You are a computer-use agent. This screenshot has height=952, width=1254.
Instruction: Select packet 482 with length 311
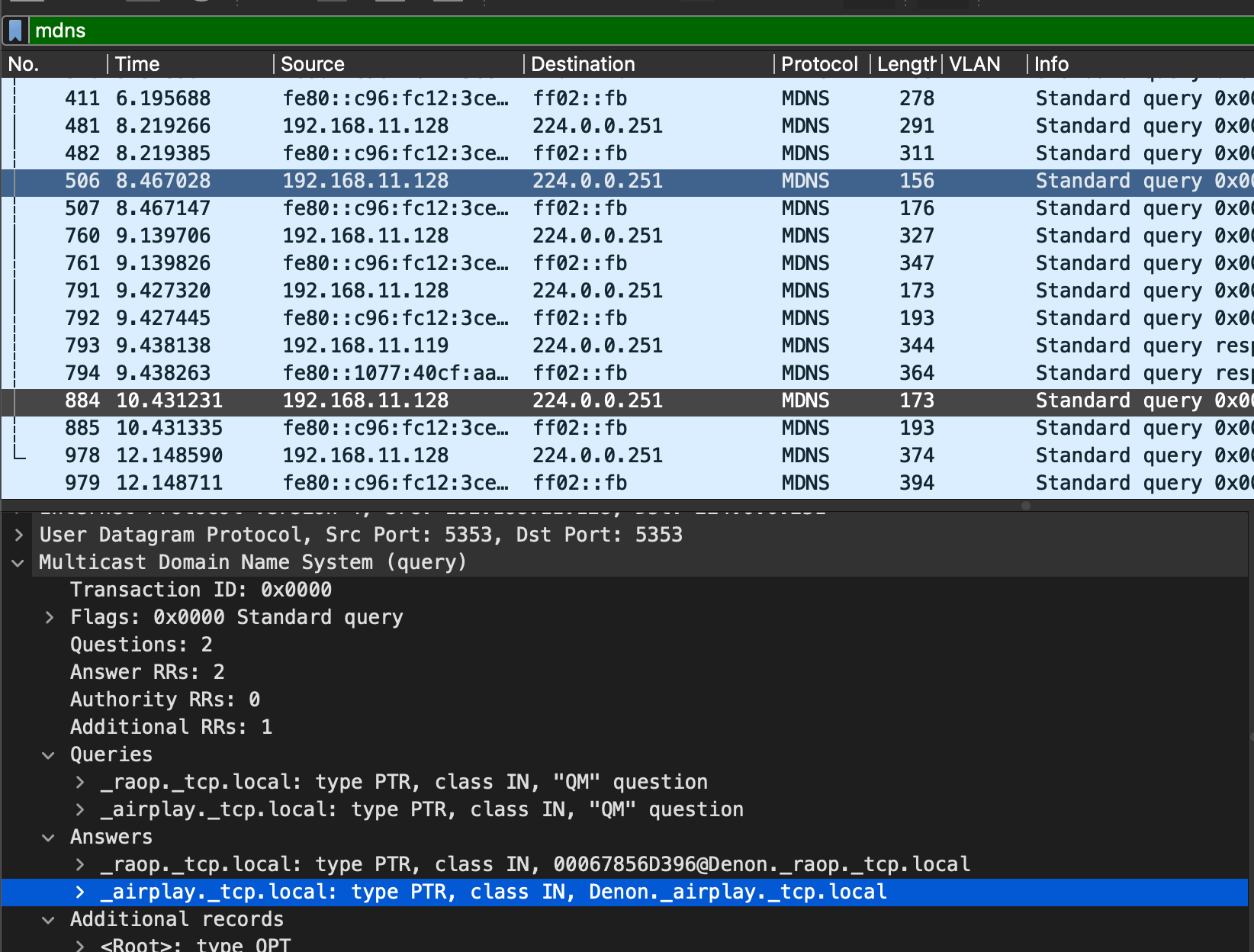pos(627,153)
